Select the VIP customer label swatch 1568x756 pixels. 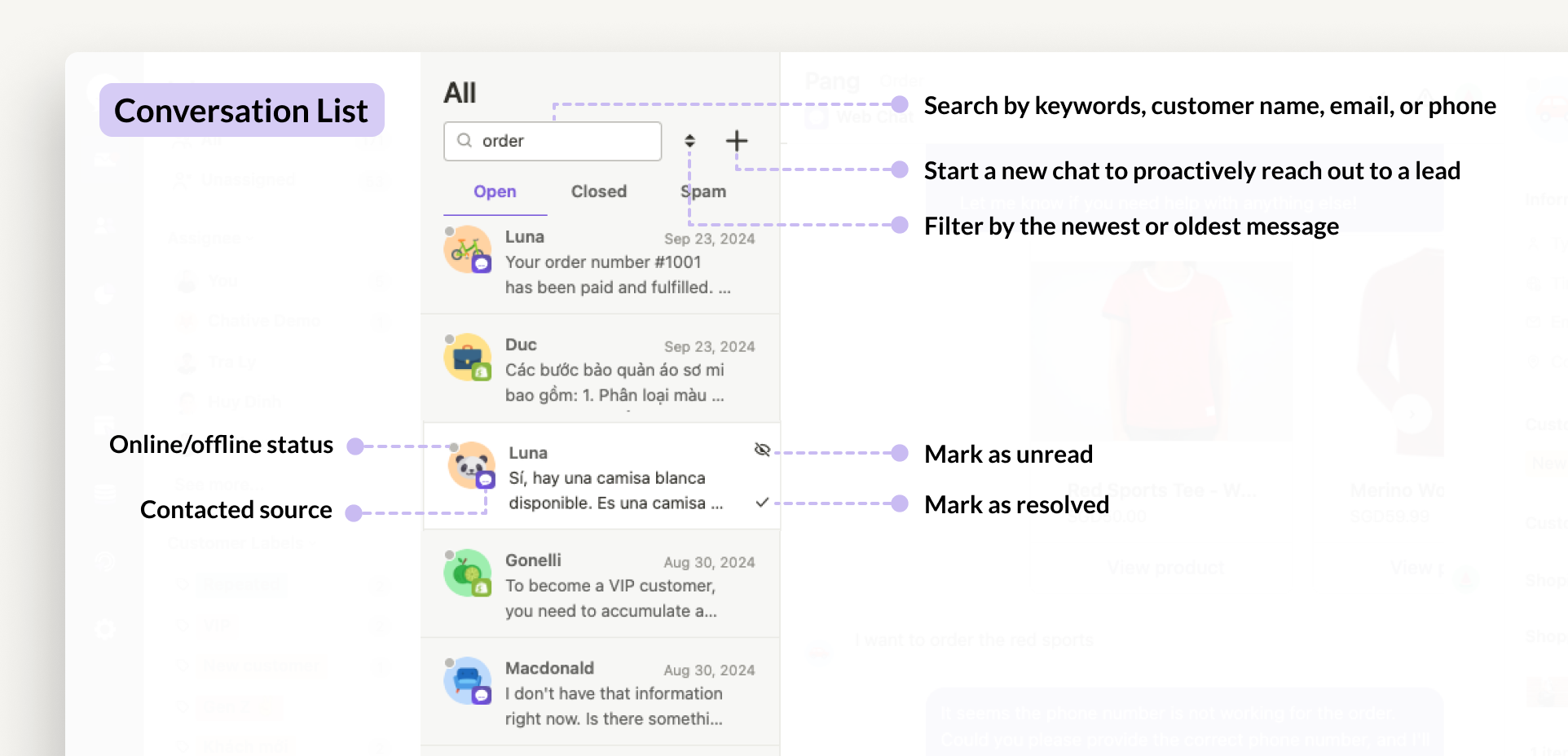(x=217, y=625)
